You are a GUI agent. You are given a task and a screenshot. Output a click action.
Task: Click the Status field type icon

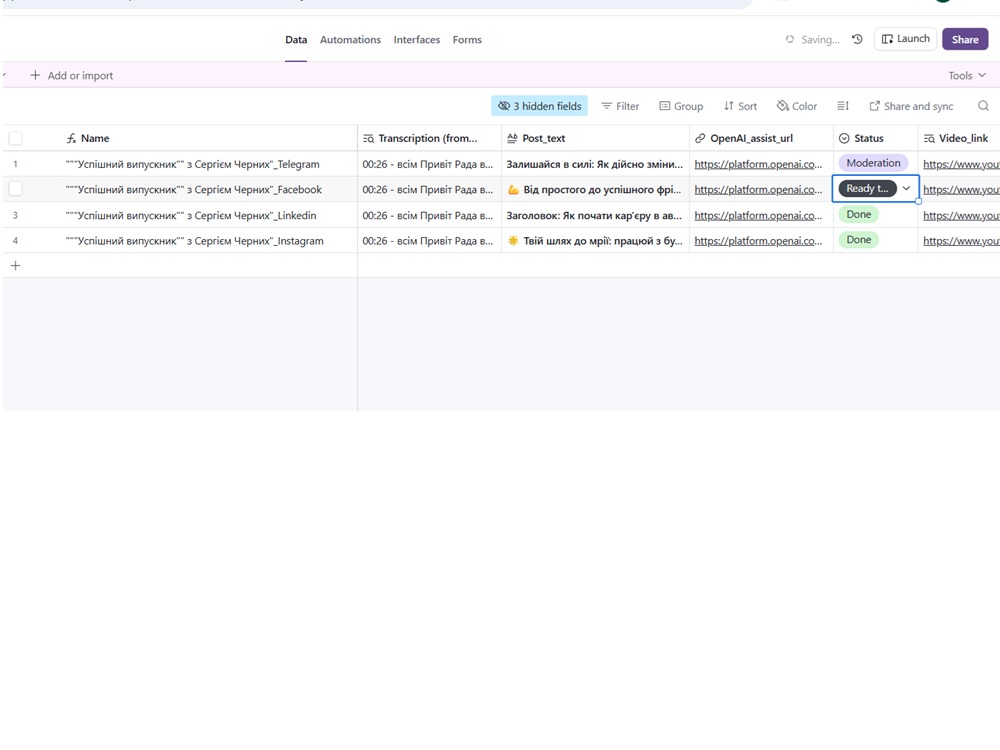point(844,138)
